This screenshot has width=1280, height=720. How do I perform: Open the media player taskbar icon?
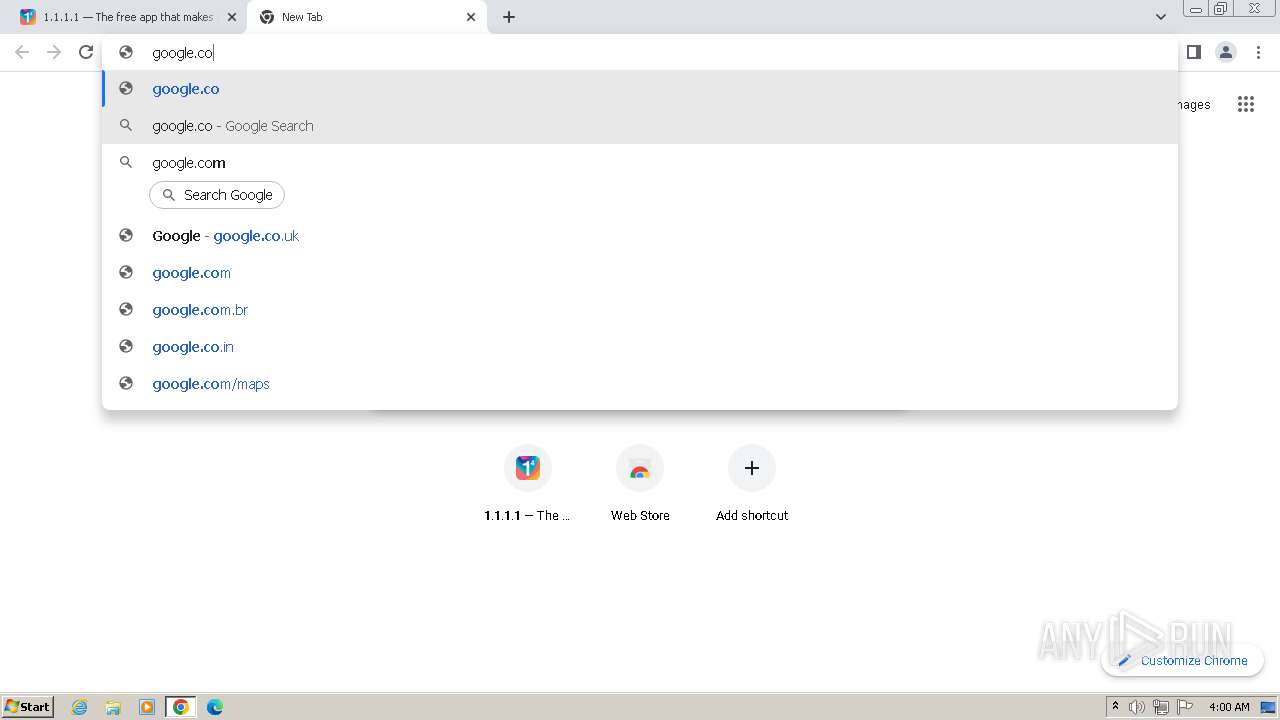(x=147, y=707)
